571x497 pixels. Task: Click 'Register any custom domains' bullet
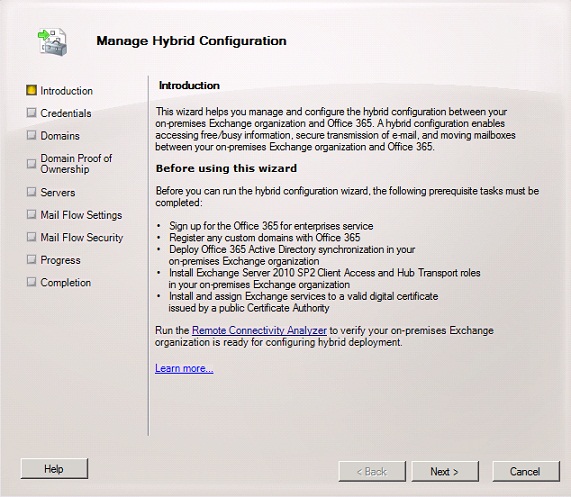(265, 237)
